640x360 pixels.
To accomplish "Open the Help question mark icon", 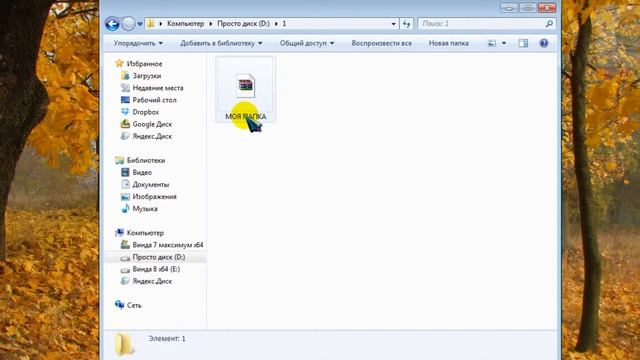I will 544,43.
